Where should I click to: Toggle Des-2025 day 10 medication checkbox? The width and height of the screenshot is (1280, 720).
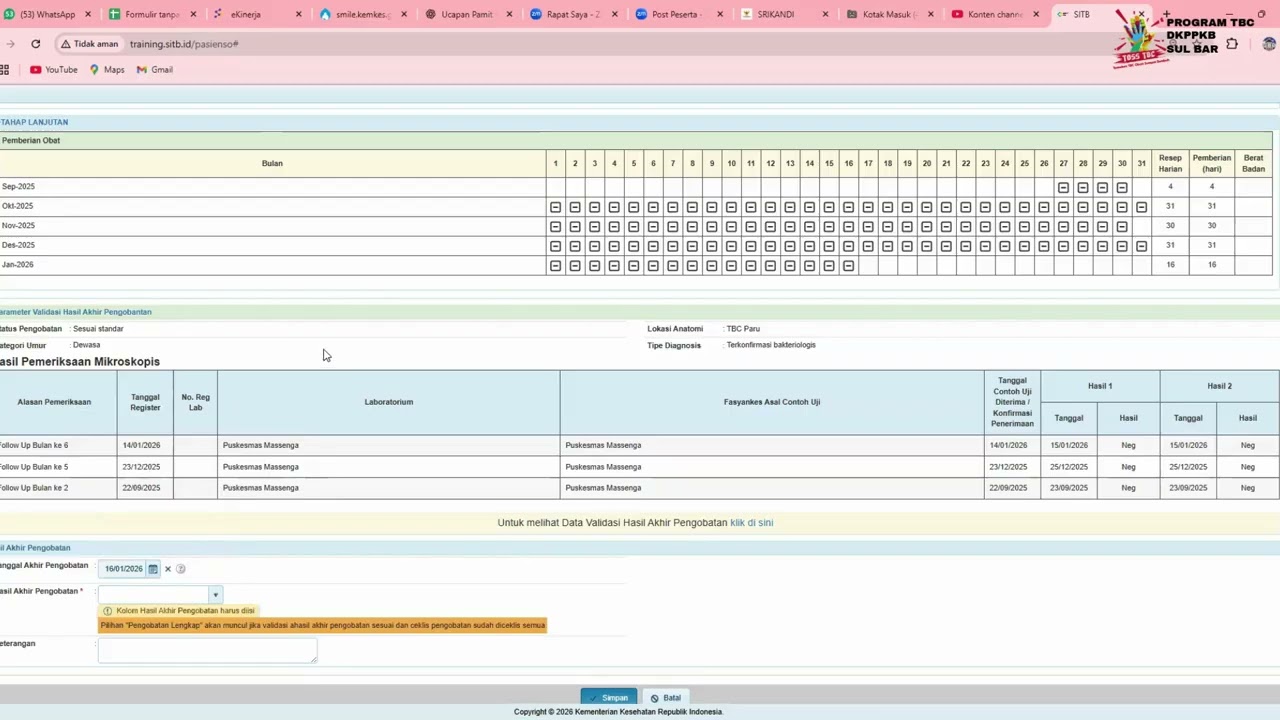(731, 246)
